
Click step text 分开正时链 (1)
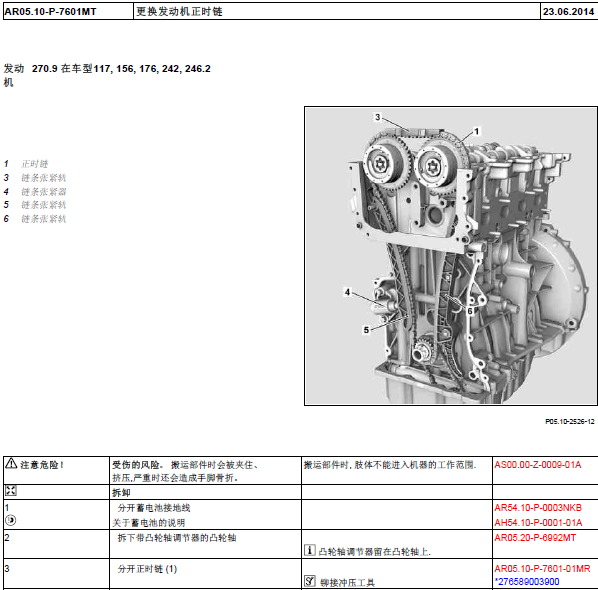click(147, 569)
